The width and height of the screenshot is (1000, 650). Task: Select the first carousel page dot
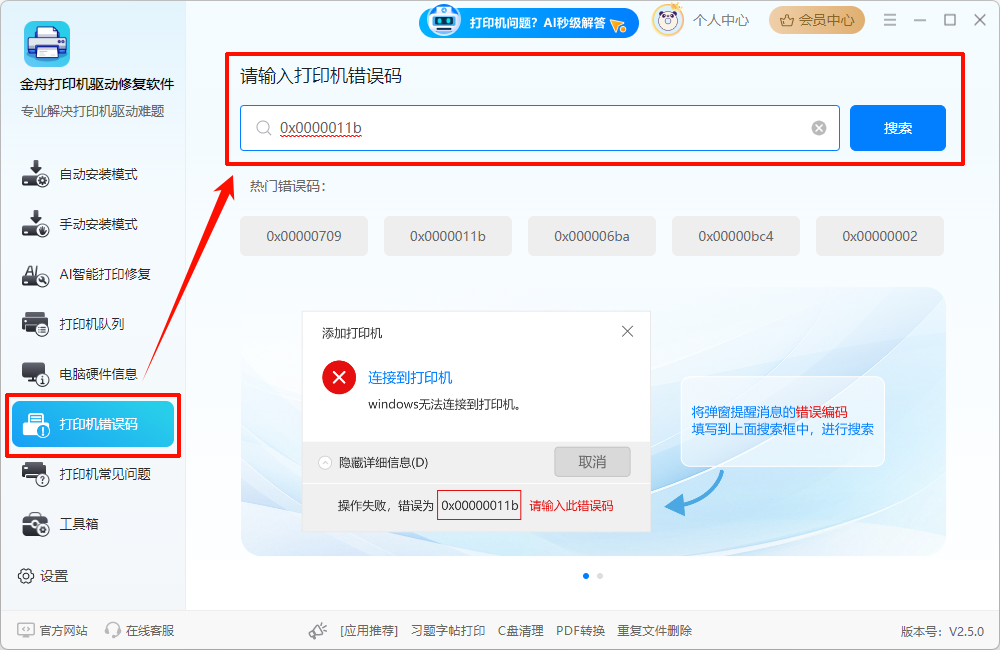pos(586,576)
